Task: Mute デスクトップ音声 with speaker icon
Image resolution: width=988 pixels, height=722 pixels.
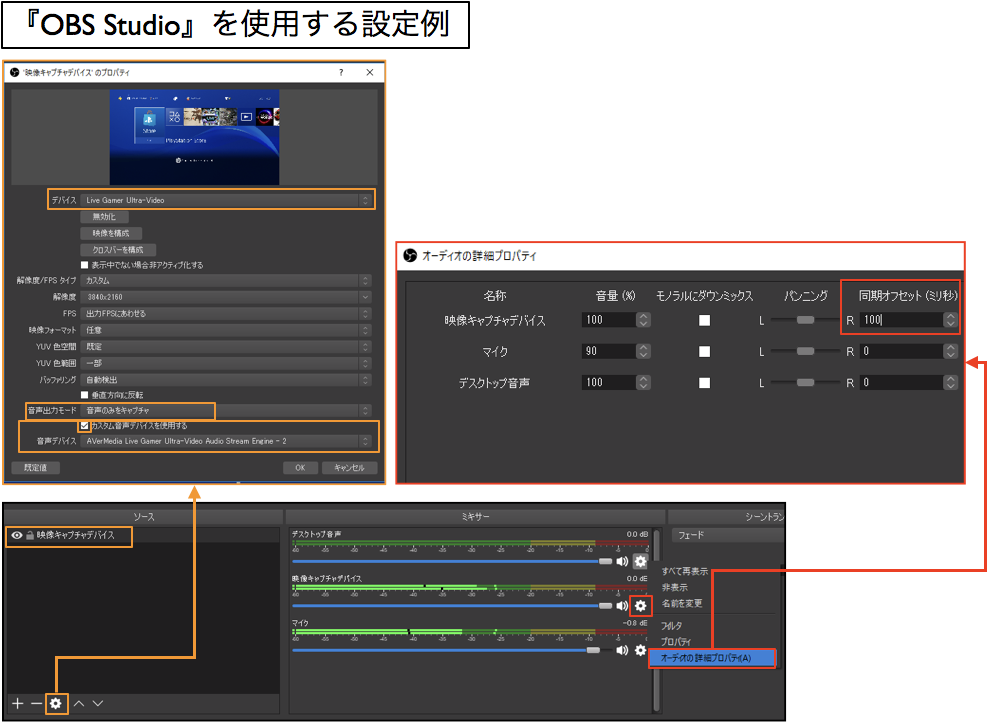Action: click(622, 561)
